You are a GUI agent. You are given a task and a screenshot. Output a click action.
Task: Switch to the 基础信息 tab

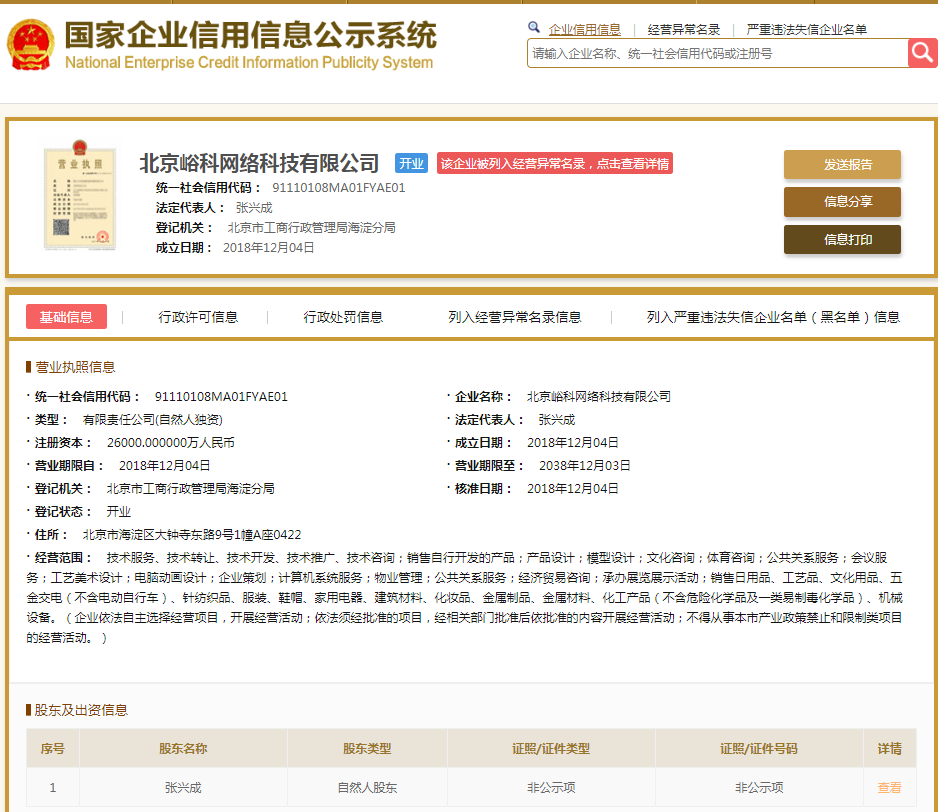tap(66, 317)
